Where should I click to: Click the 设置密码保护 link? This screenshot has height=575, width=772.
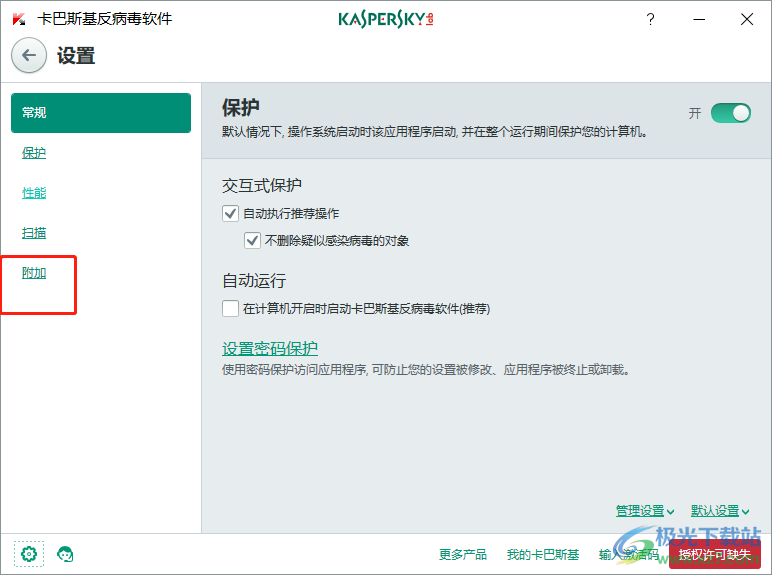[270, 349]
